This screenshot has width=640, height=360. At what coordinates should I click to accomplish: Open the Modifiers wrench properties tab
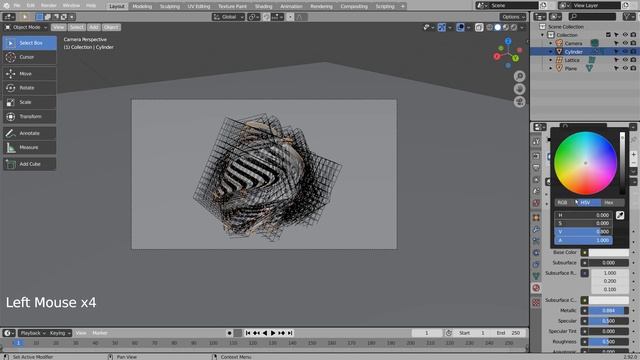(x=536, y=229)
